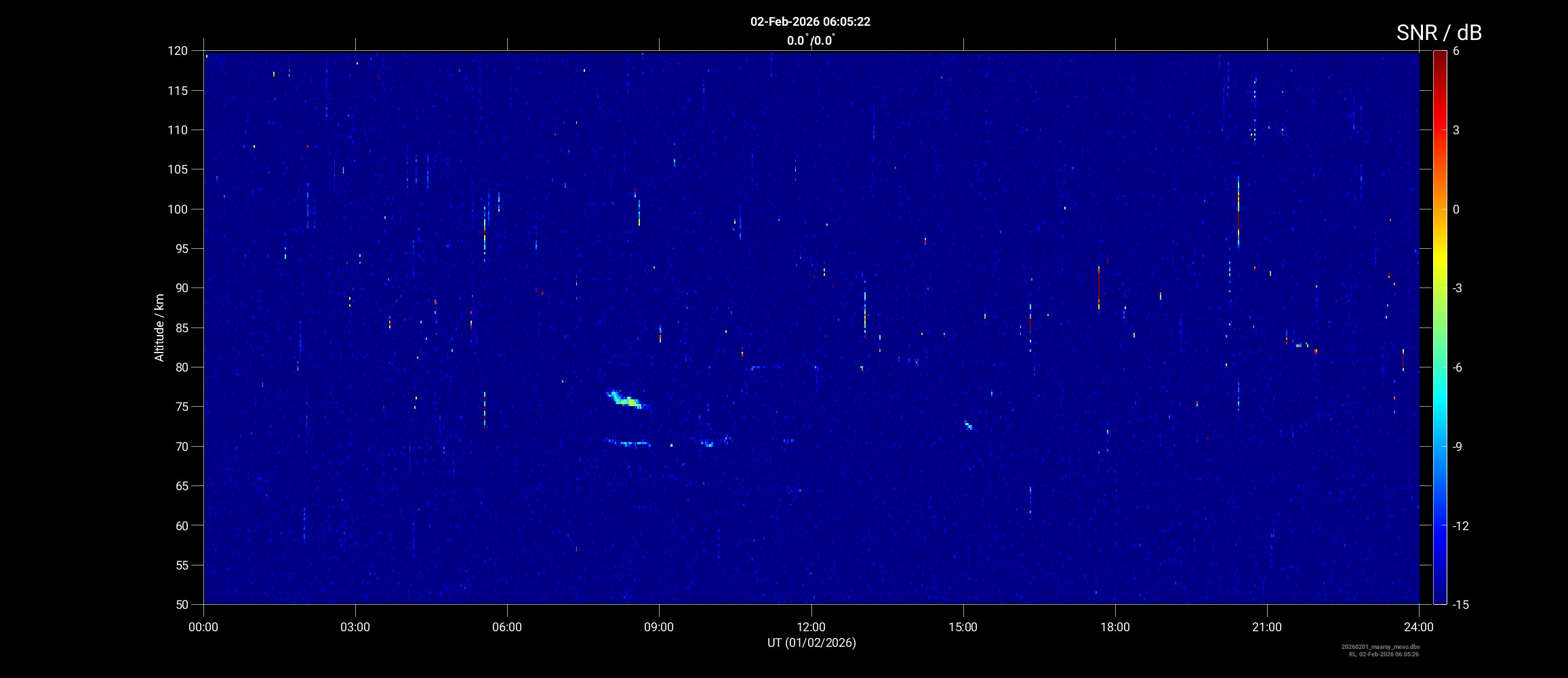Image resolution: width=1568 pixels, height=678 pixels.
Task: Click the colorbar tick label 6
Action: pos(1456,52)
